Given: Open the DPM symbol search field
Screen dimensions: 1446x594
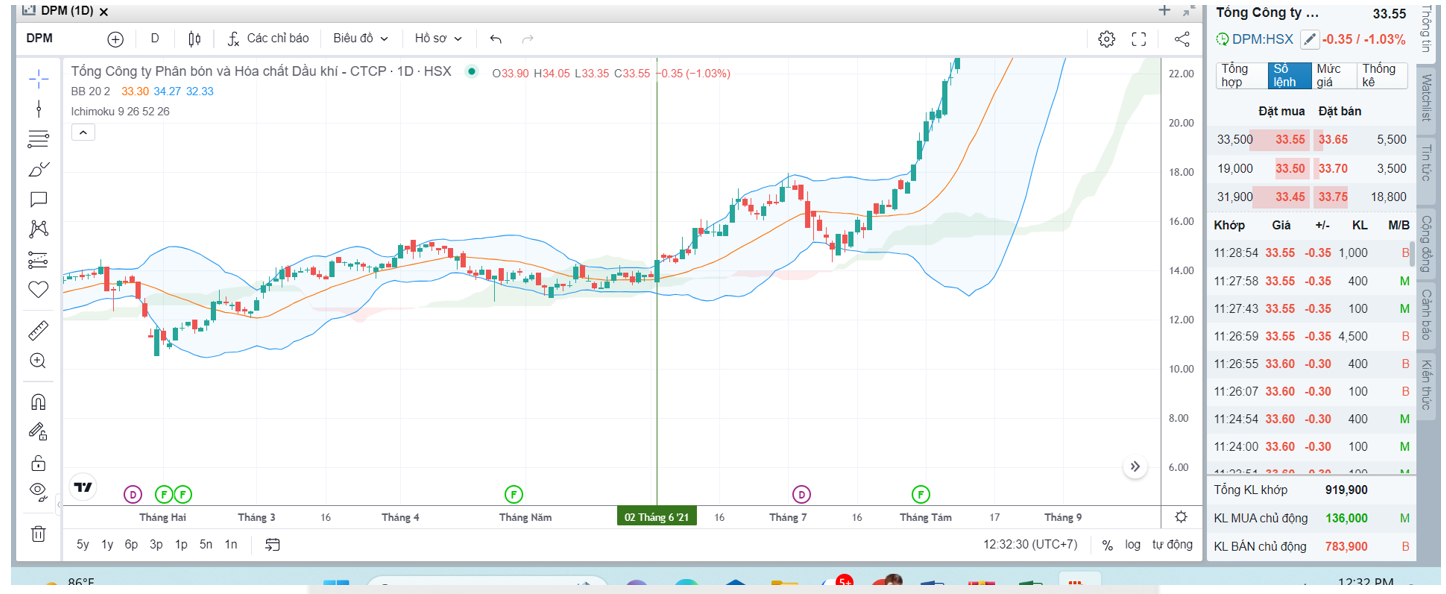Looking at the screenshot, I should point(40,39).
